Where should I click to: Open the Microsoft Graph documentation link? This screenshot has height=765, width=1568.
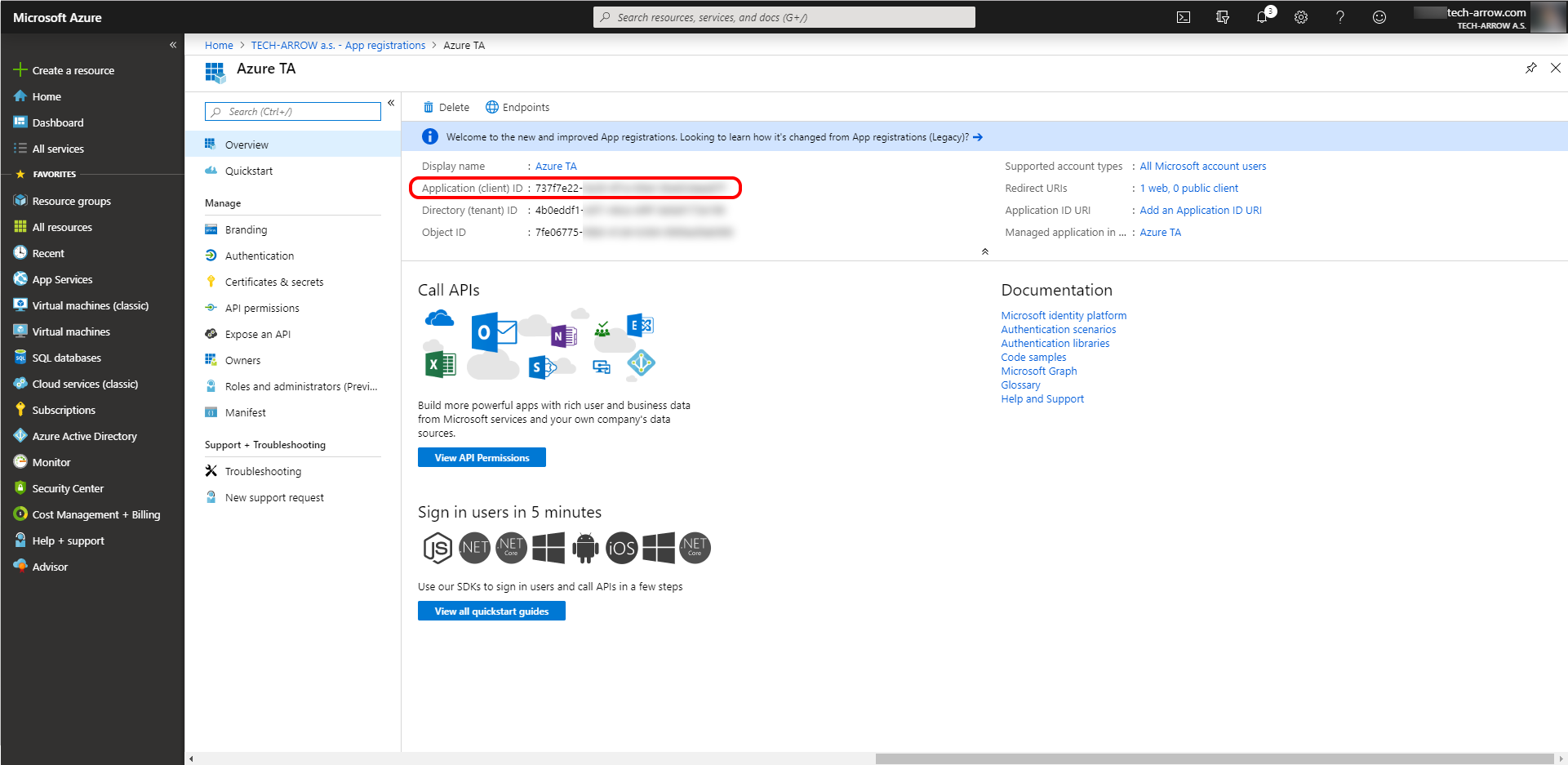point(1039,371)
